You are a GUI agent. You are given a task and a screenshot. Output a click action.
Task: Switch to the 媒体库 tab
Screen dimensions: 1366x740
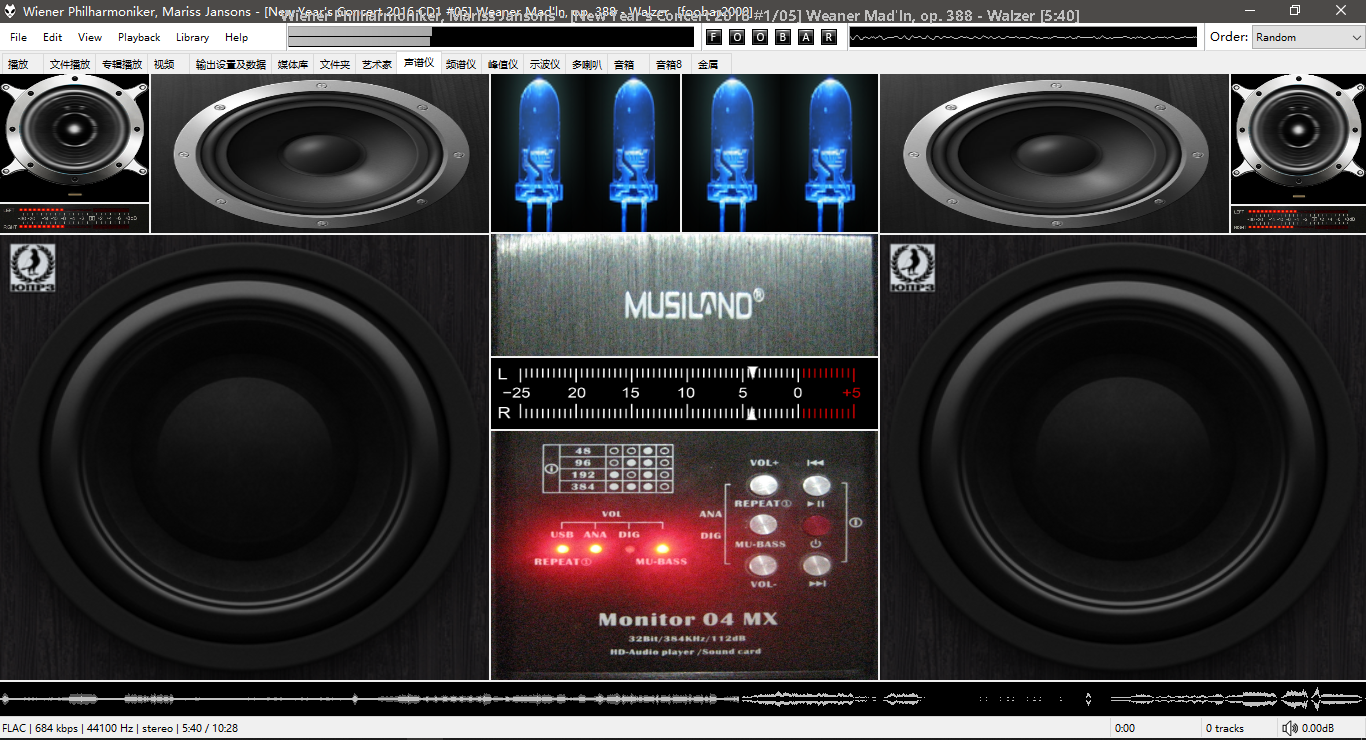point(292,64)
